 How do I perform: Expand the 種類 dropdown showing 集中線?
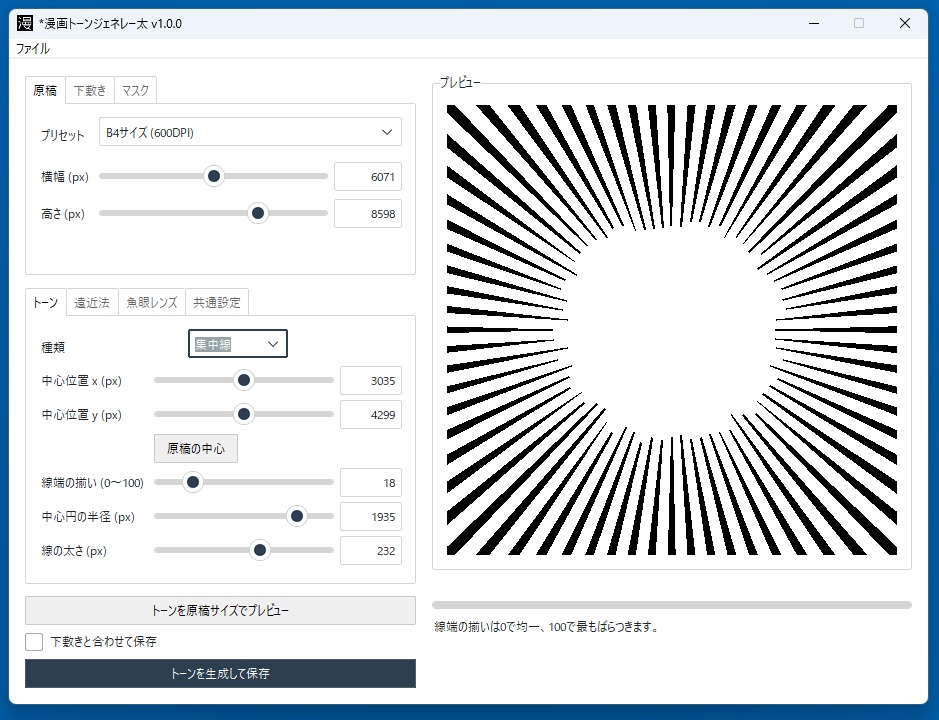pos(238,344)
